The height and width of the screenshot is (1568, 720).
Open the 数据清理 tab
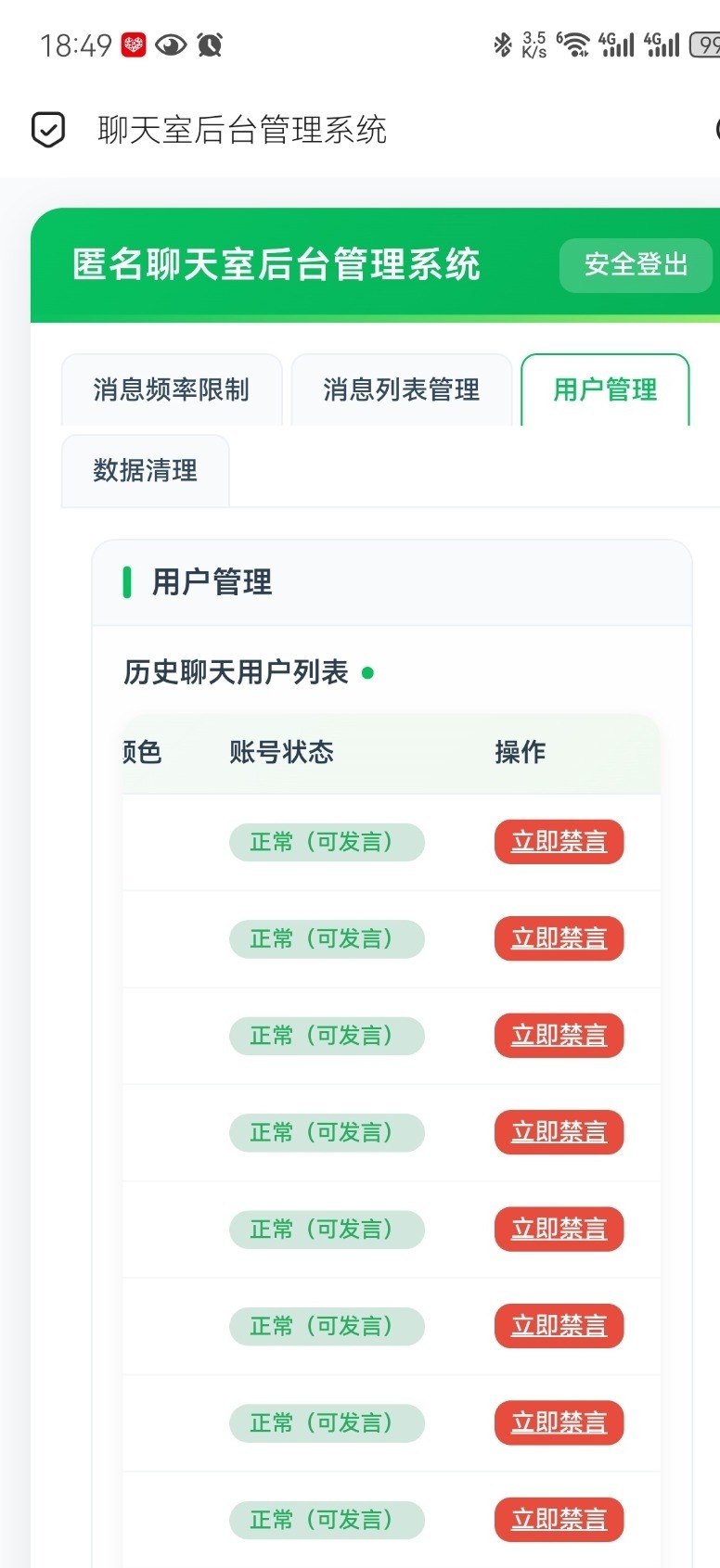pyautogui.click(x=145, y=470)
